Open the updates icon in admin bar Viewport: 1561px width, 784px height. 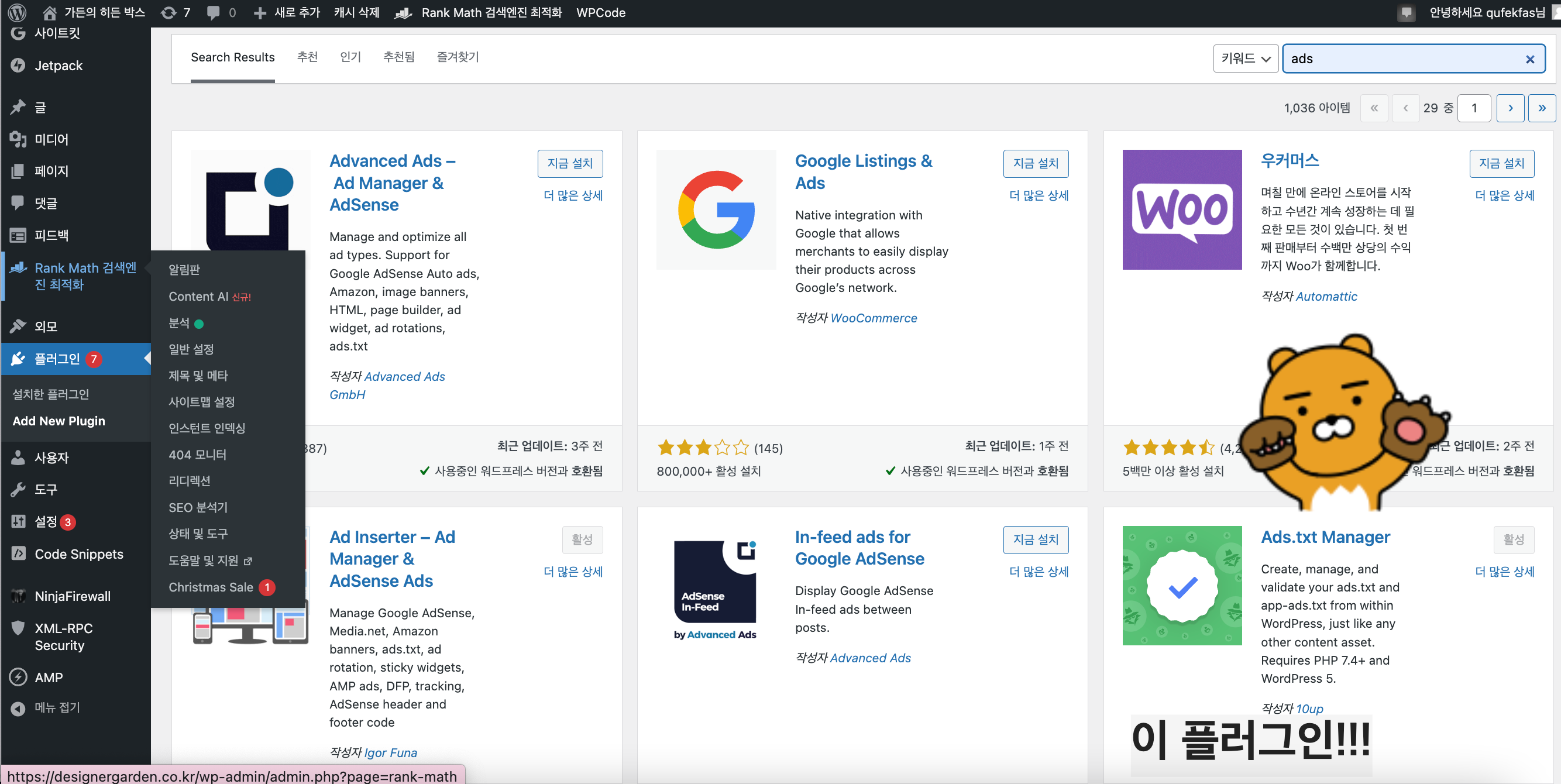(x=169, y=12)
